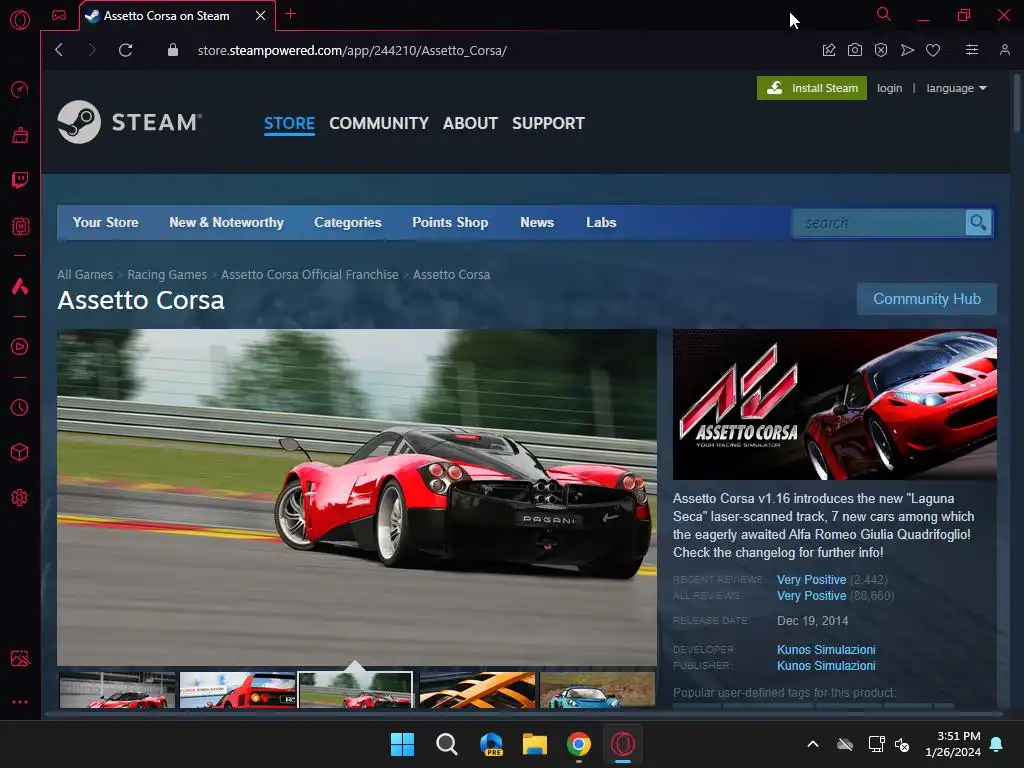Expand Categories menu
This screenshot has width=1024, height=768.
click(347, 223)
